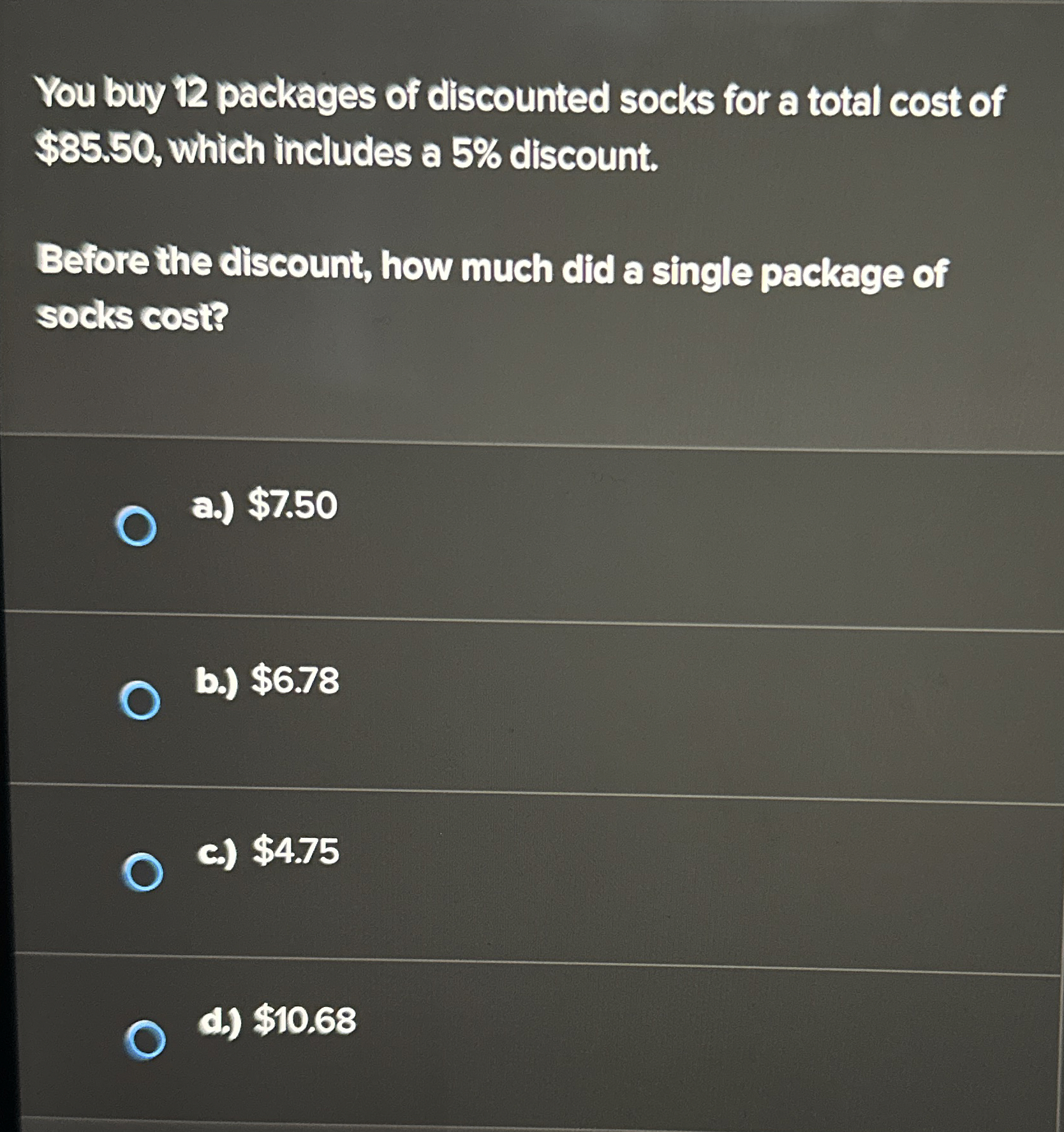The image size is (1064, 1132).
Task: Click the '$85.50' amount in the question
Action: [x=96, y=149]
